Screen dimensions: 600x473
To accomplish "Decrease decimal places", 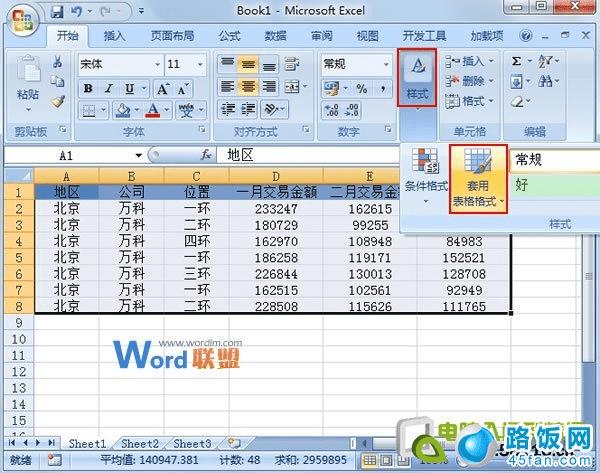I will (x=352, y=110).
